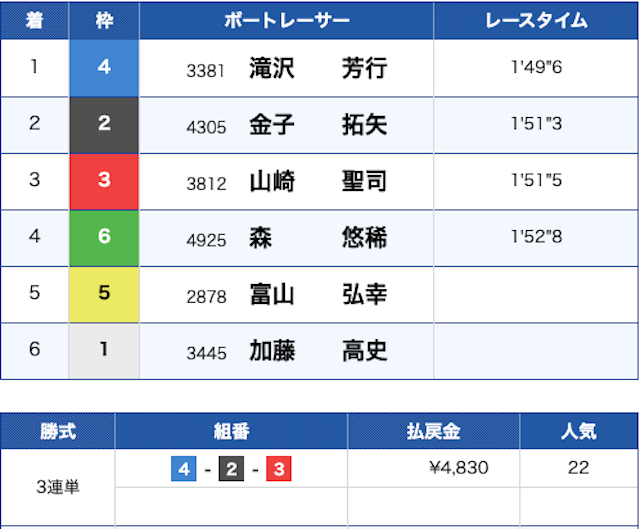
Task: Click the black 2 icon in 組番 combination
Action: [231, 468]
